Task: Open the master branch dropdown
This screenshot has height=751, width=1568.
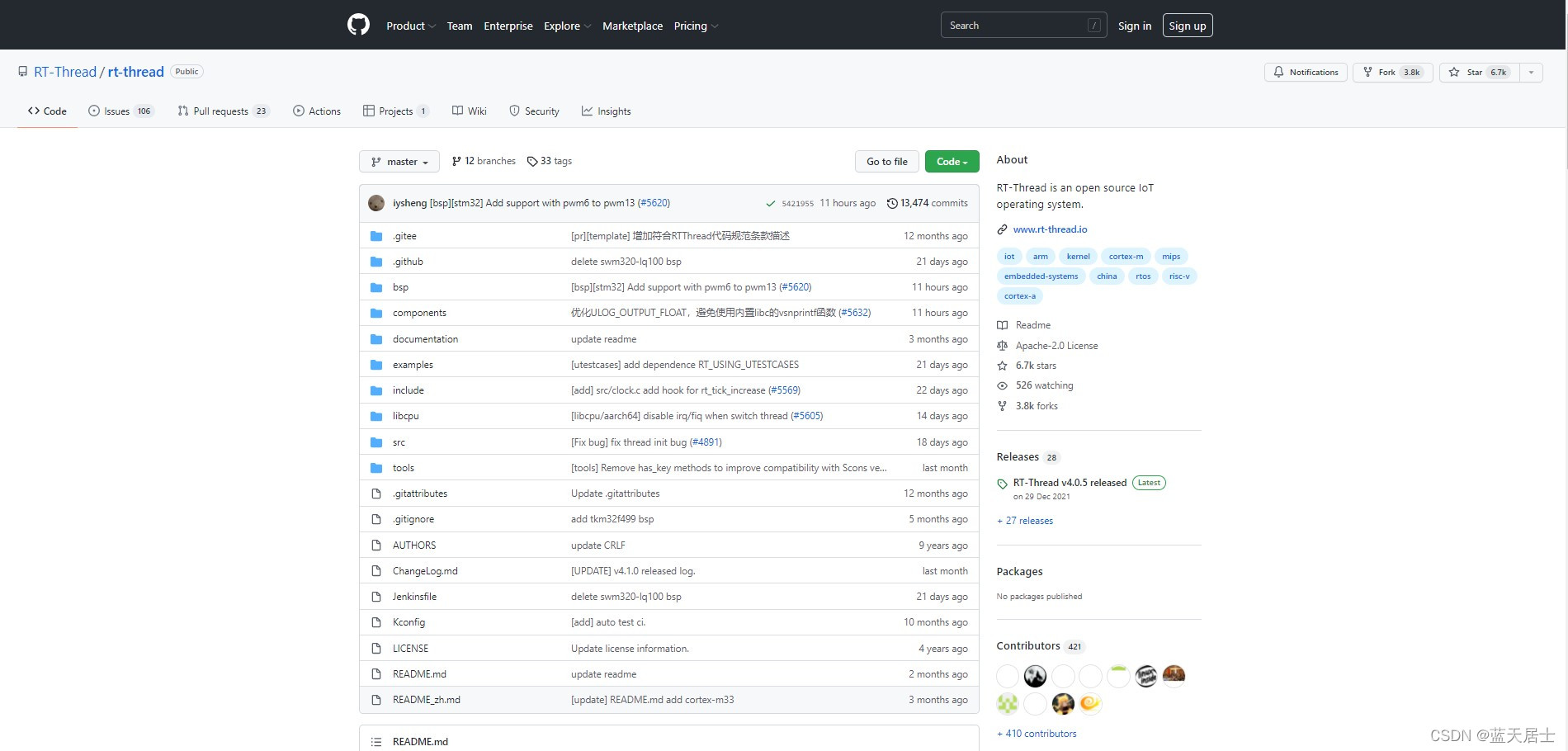Action: tap(399, 162)
